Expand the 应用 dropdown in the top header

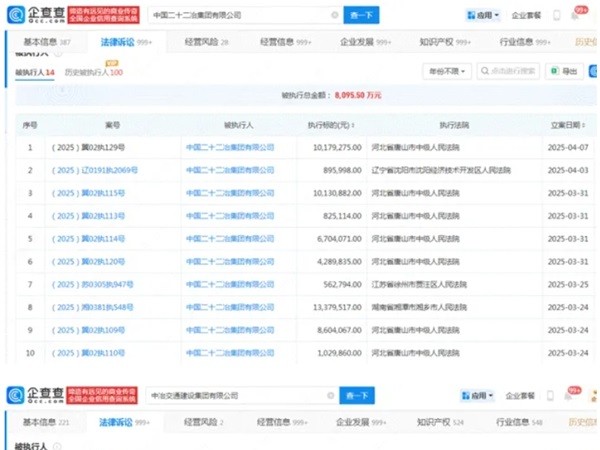click(482, 16)
